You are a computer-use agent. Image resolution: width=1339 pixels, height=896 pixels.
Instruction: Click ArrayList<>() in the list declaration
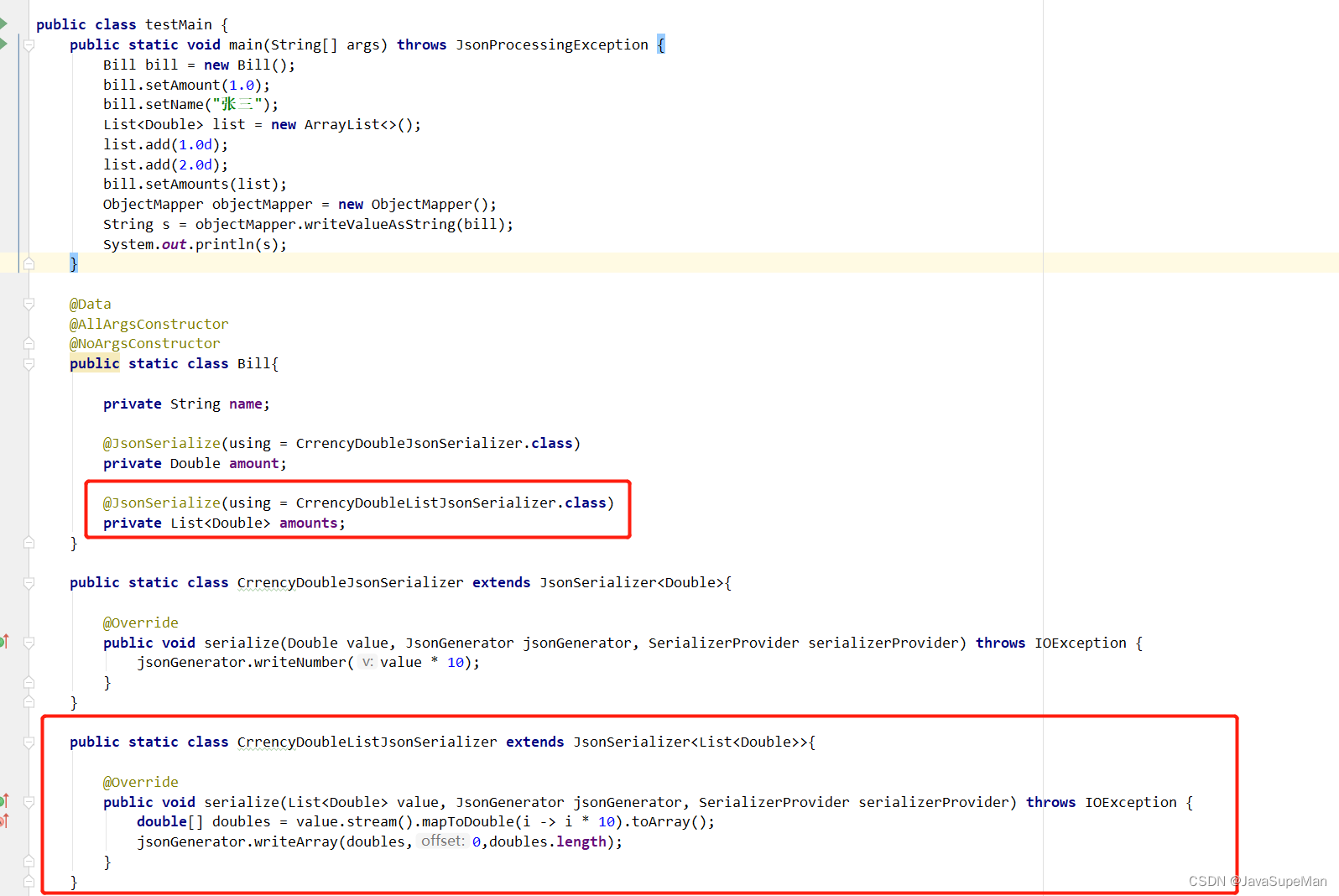359,124
